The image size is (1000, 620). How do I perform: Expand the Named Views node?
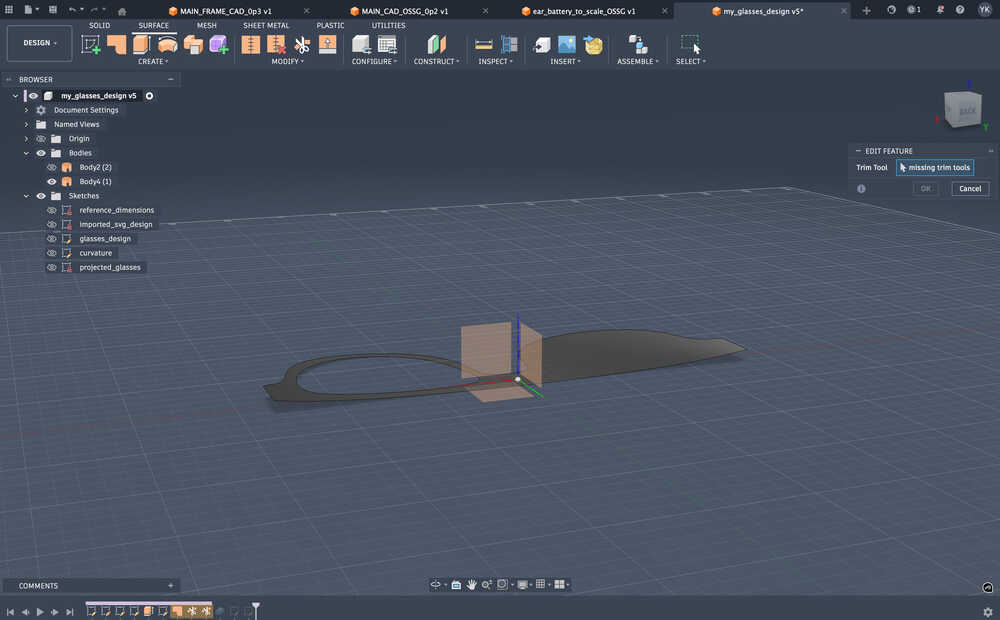[x=26, y=124]
